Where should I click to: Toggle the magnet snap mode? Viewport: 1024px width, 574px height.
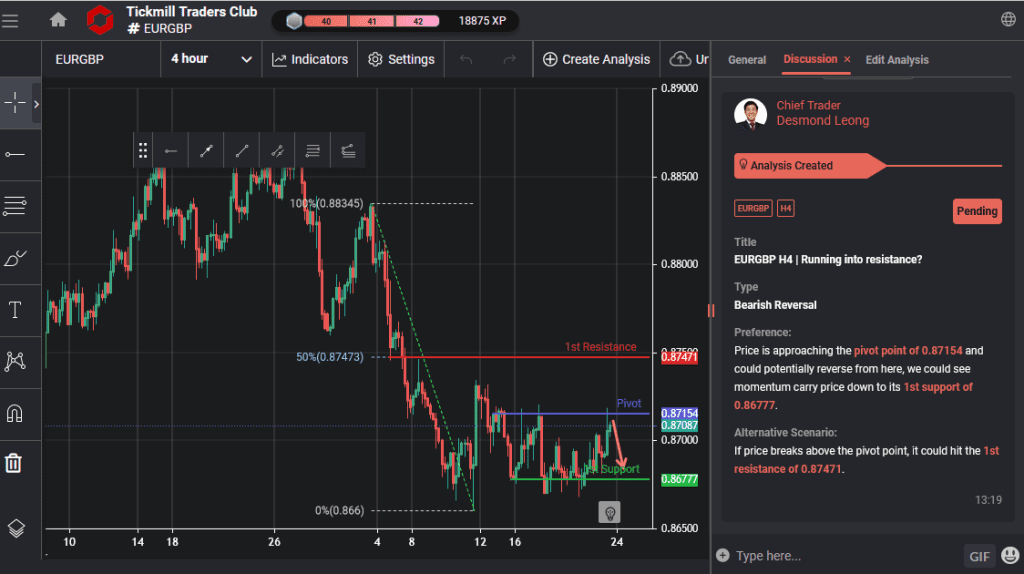tap(14, 413)
